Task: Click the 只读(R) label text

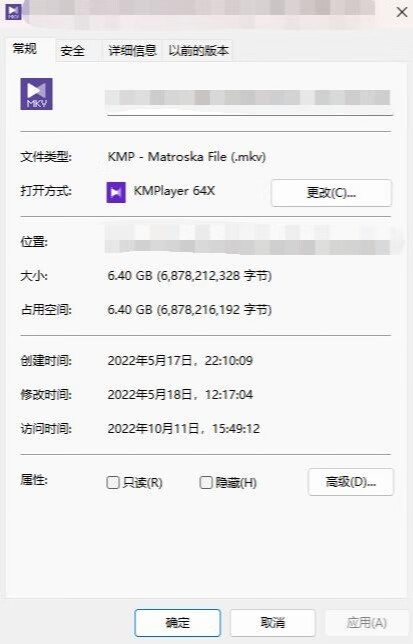Action: pos(142,483)
